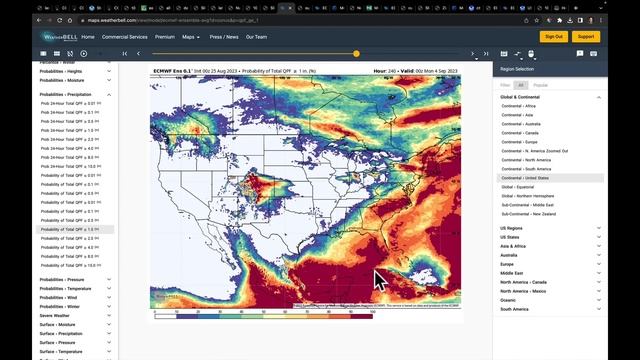
Task: Select Probability of Total QPF ≥ 1.0 in
Action: (75, 229)
